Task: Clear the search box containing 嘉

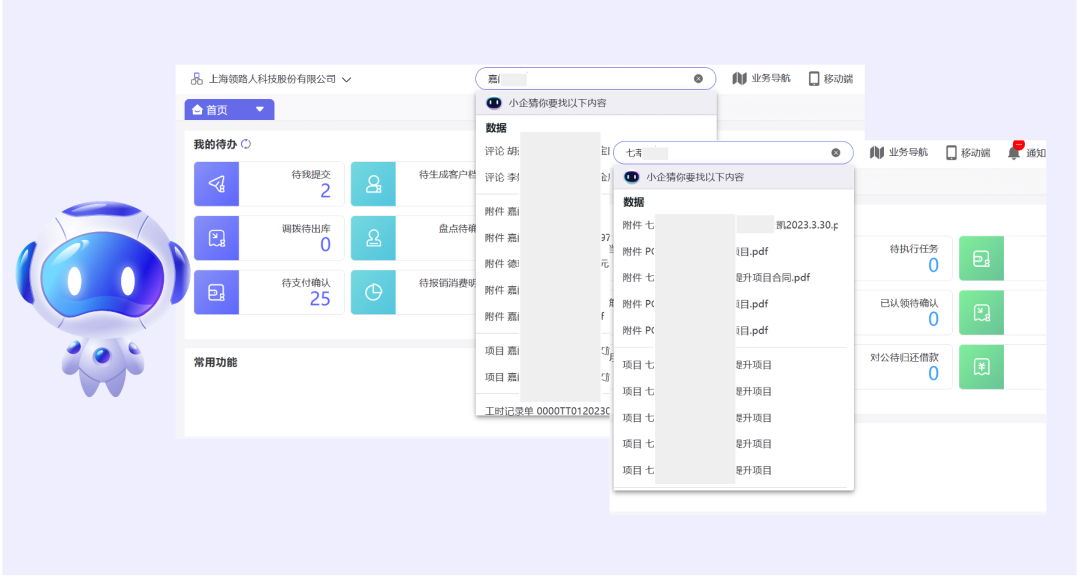Action: tap(698, 79)
